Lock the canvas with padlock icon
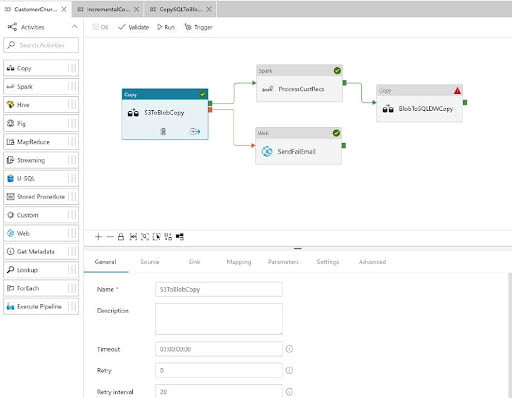This screenshot has height=398, width=512. pos(121,237)
